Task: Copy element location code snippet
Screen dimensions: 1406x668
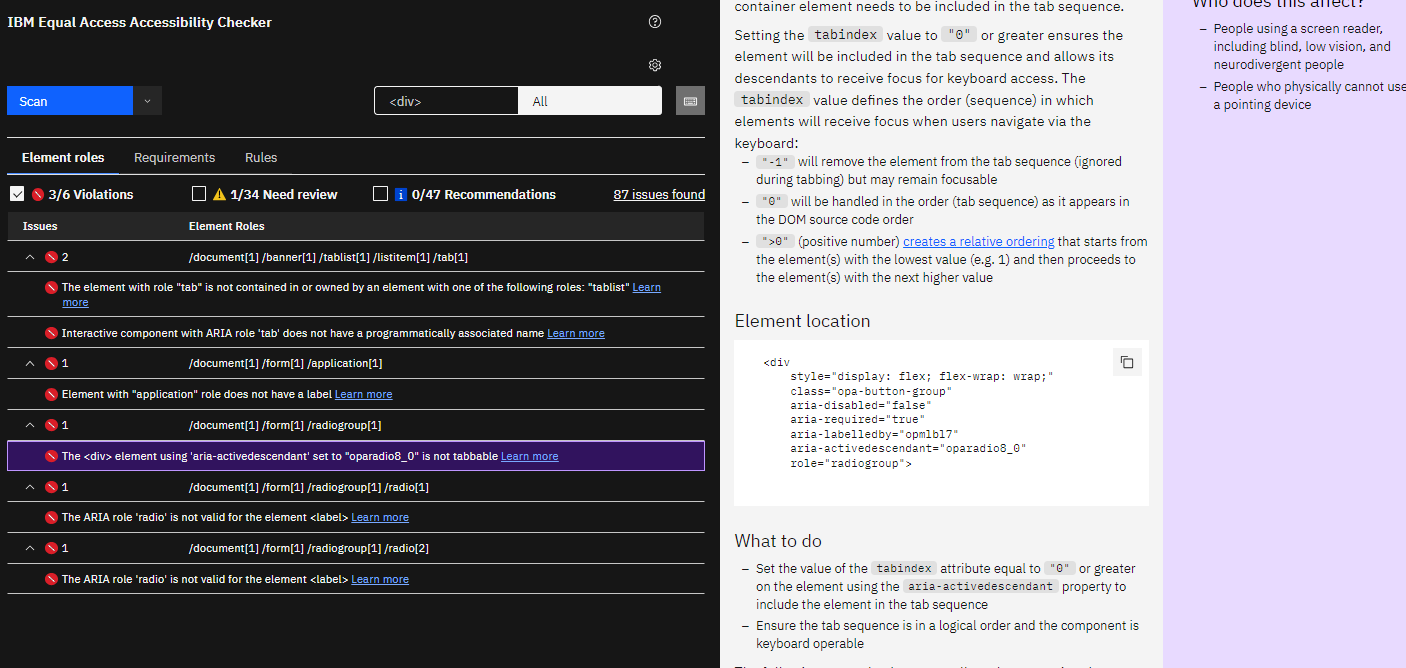Action: pos(1127,362)
